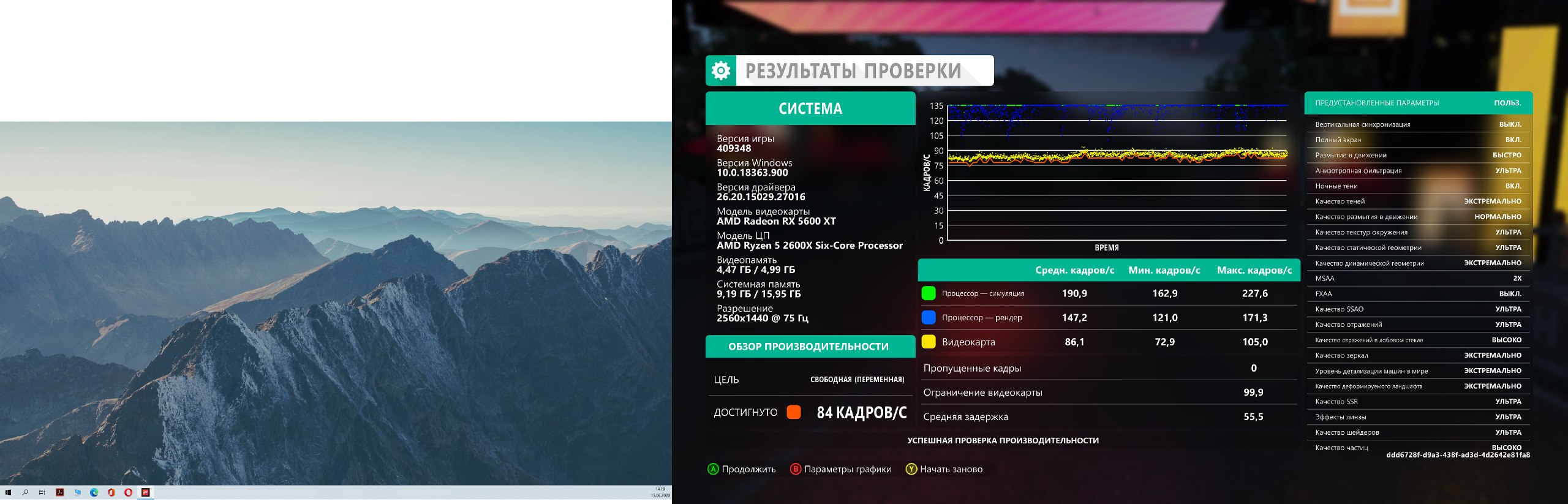The height and width of the screenshot is (504, 1568).
Task: Click the Размытие в движении setting row
Action: [x=1419, y=155]
